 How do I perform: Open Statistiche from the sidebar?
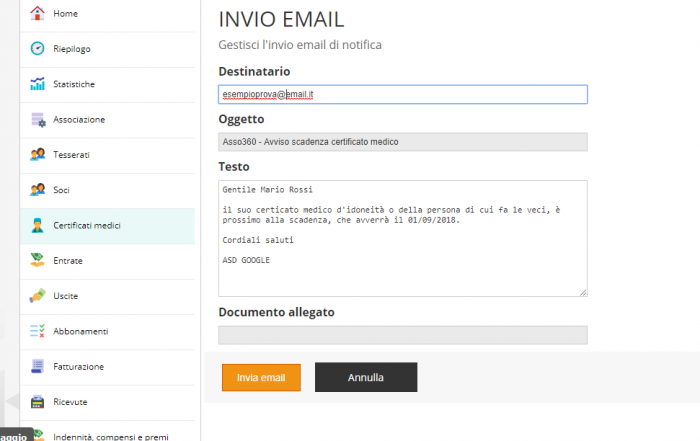107,84
